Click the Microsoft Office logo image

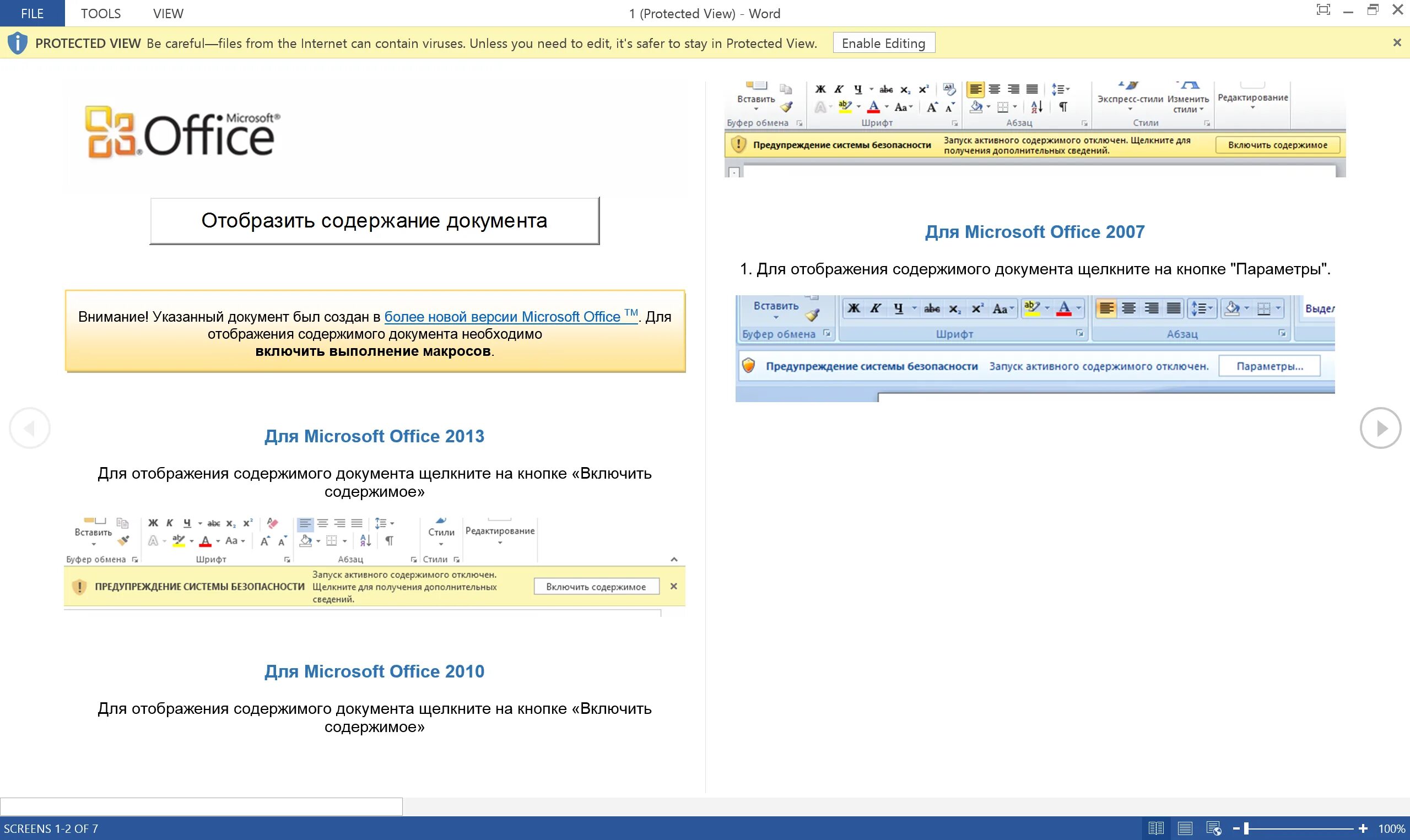tap(182, 132)
